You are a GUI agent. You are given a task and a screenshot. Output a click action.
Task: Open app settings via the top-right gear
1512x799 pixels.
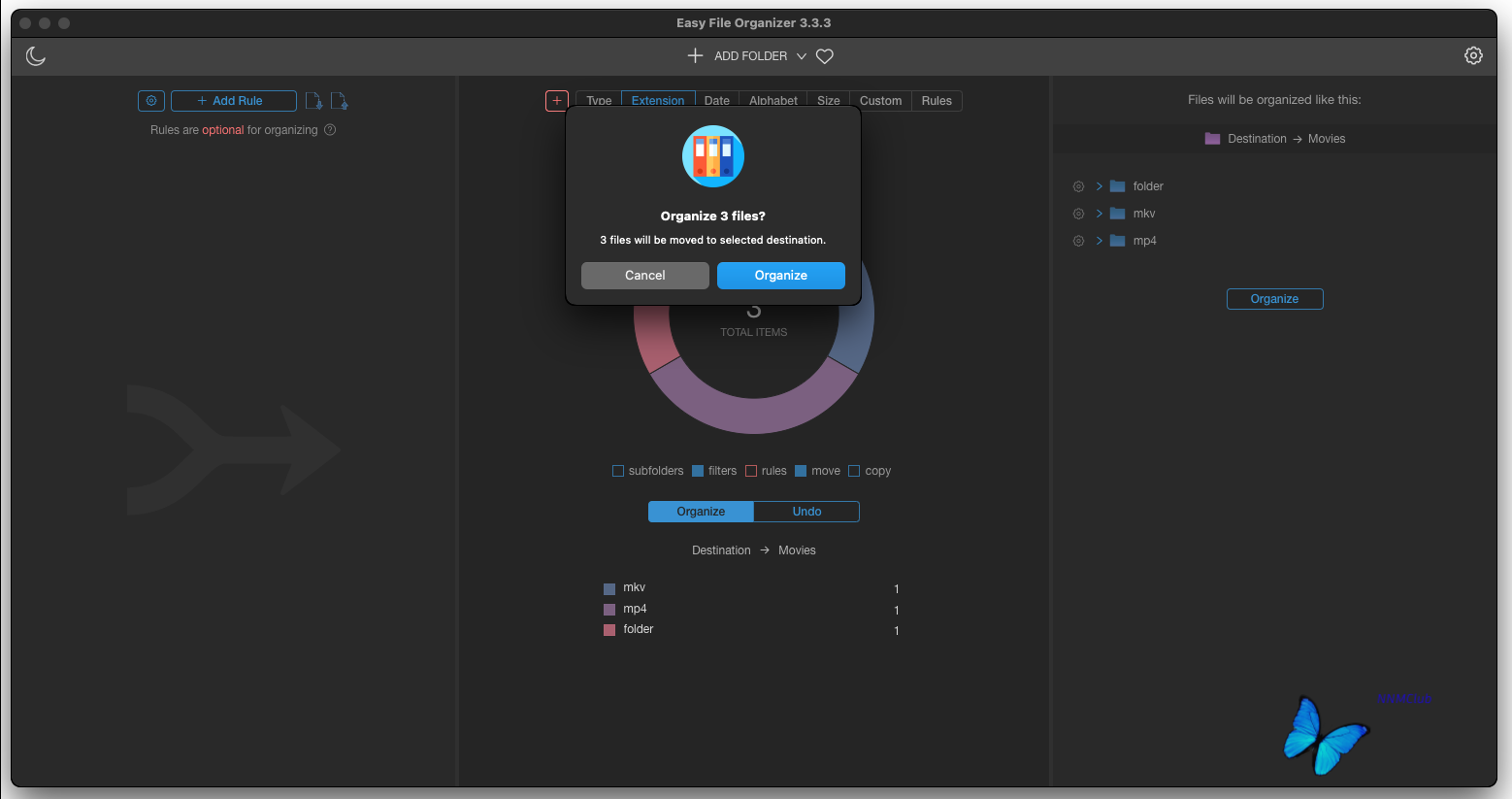[1473, 55]
